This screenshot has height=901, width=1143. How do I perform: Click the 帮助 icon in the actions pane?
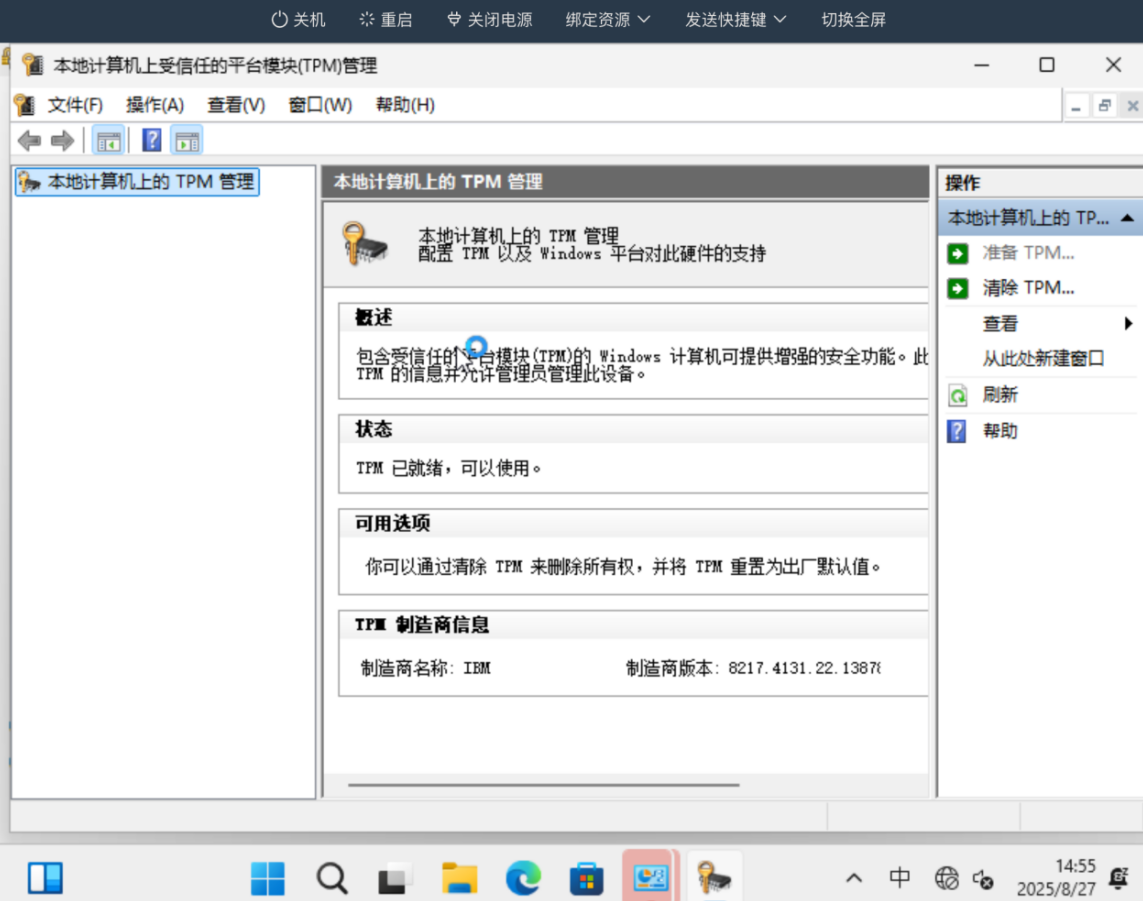[958, 431]
